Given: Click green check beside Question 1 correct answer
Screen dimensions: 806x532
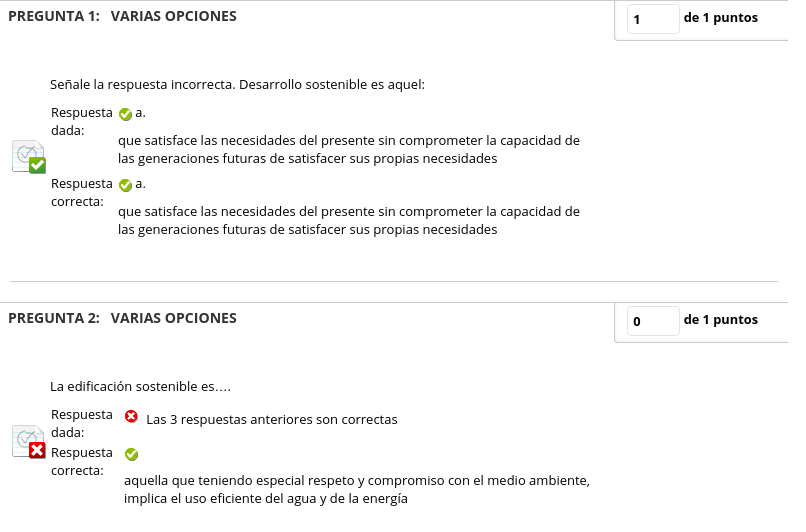Looking at the screenshot, I should pyautogui.click(x=125, y=185).
